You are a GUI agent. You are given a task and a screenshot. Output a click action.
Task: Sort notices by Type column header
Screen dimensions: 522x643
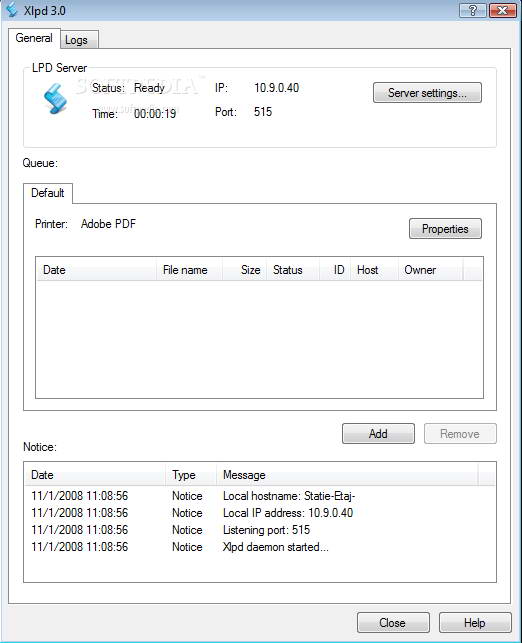coord(191,475)
